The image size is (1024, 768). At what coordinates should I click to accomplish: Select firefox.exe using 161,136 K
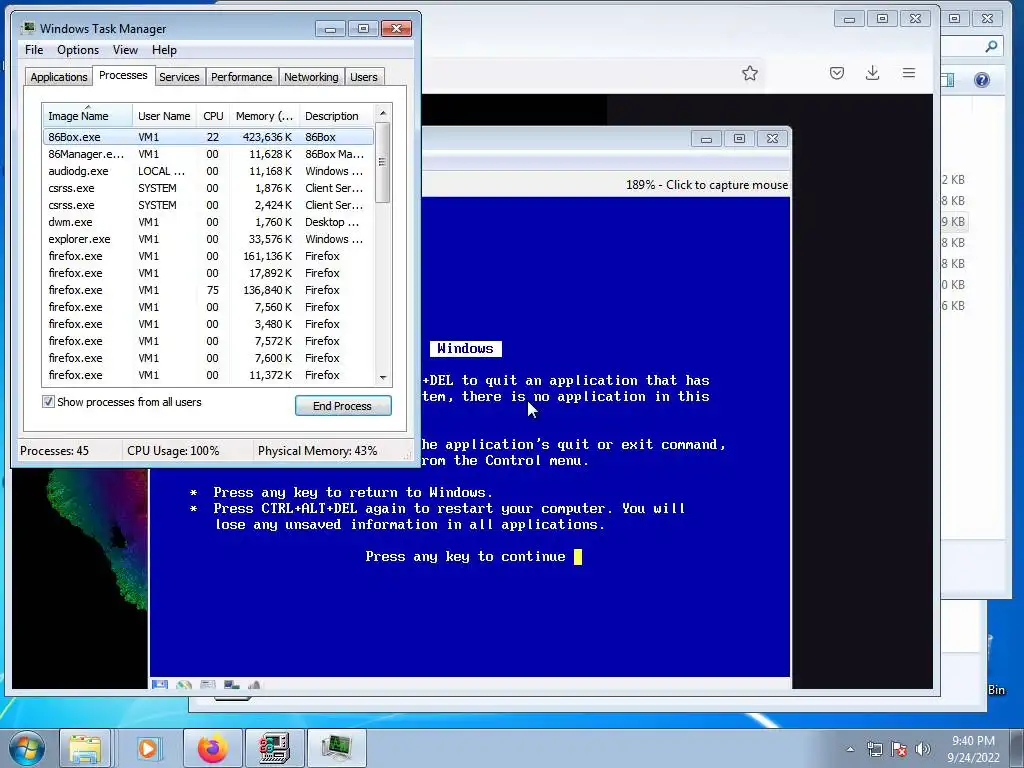208,256
